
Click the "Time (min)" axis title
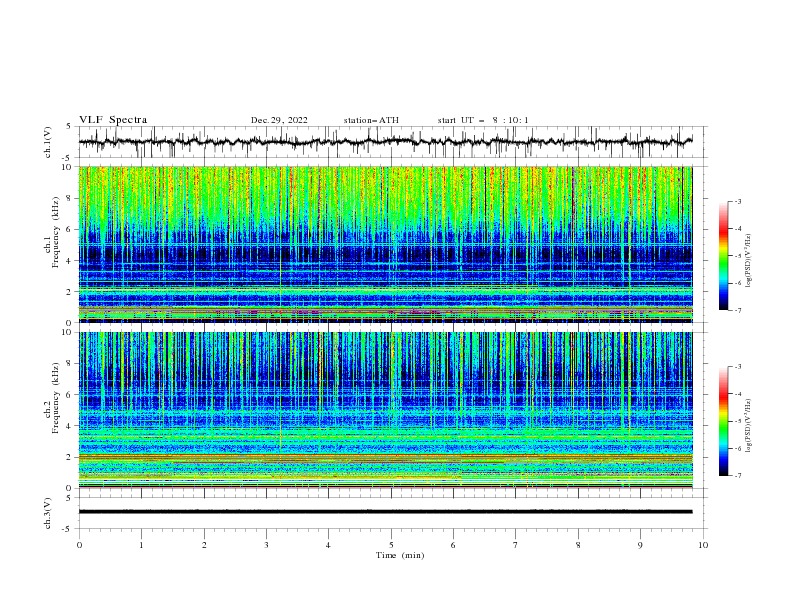point(400,555)
